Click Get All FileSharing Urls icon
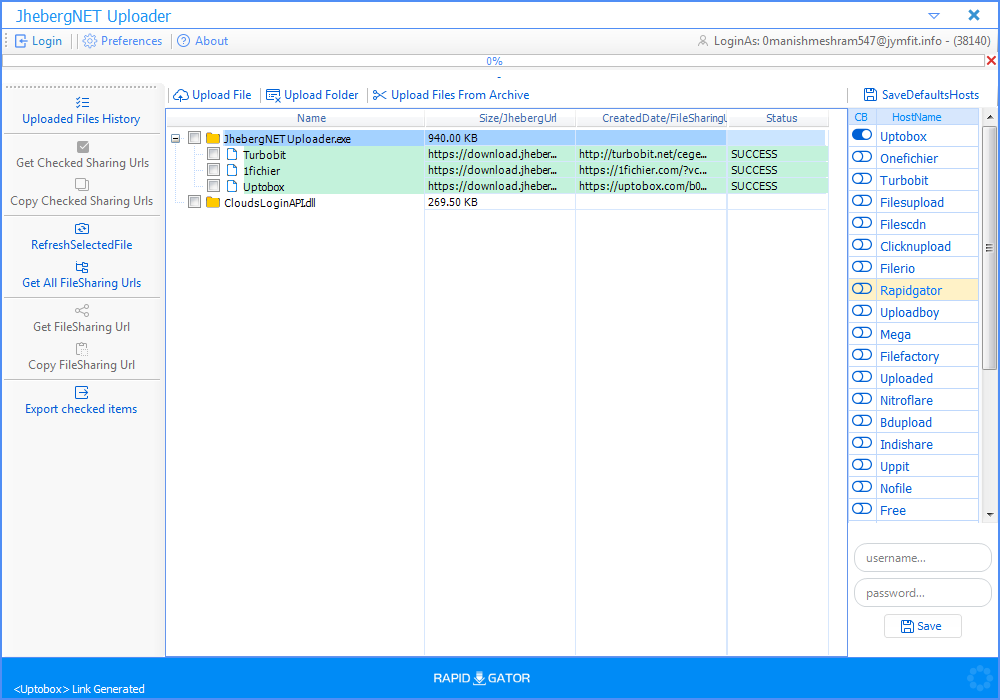Viewport: 1000px width, 700px height. tap(82, 266)
